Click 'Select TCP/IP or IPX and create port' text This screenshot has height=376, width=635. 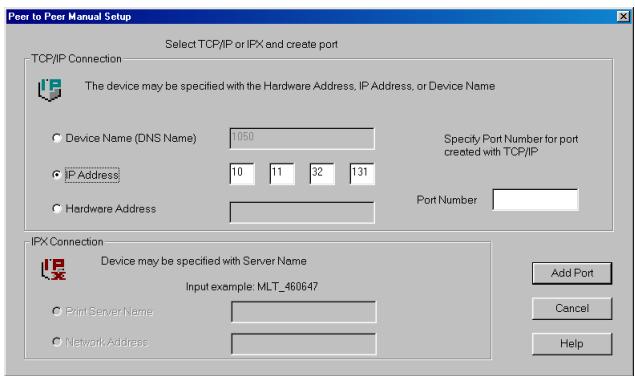(251, 44)
